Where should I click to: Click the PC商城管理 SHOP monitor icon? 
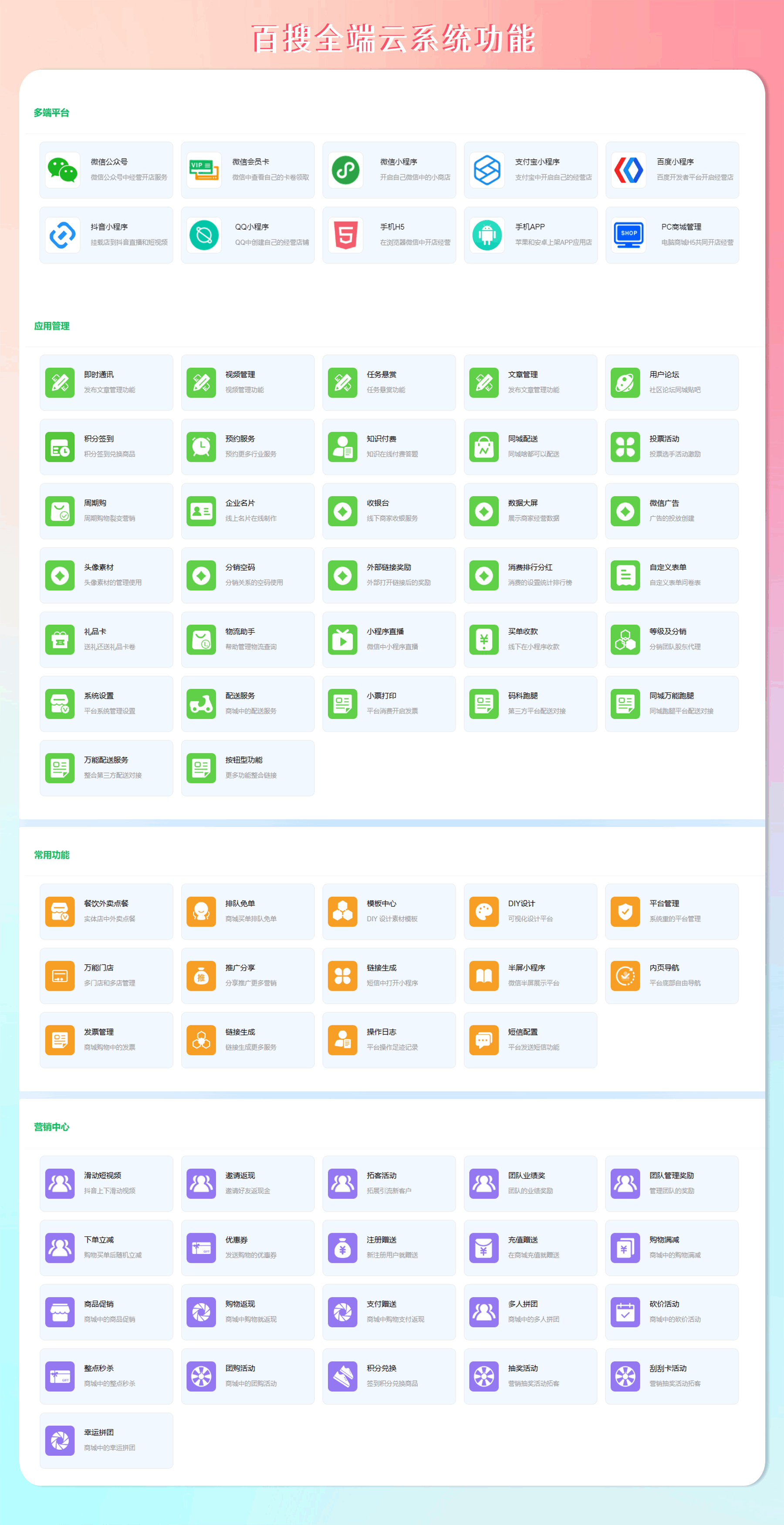click(629, 235)
